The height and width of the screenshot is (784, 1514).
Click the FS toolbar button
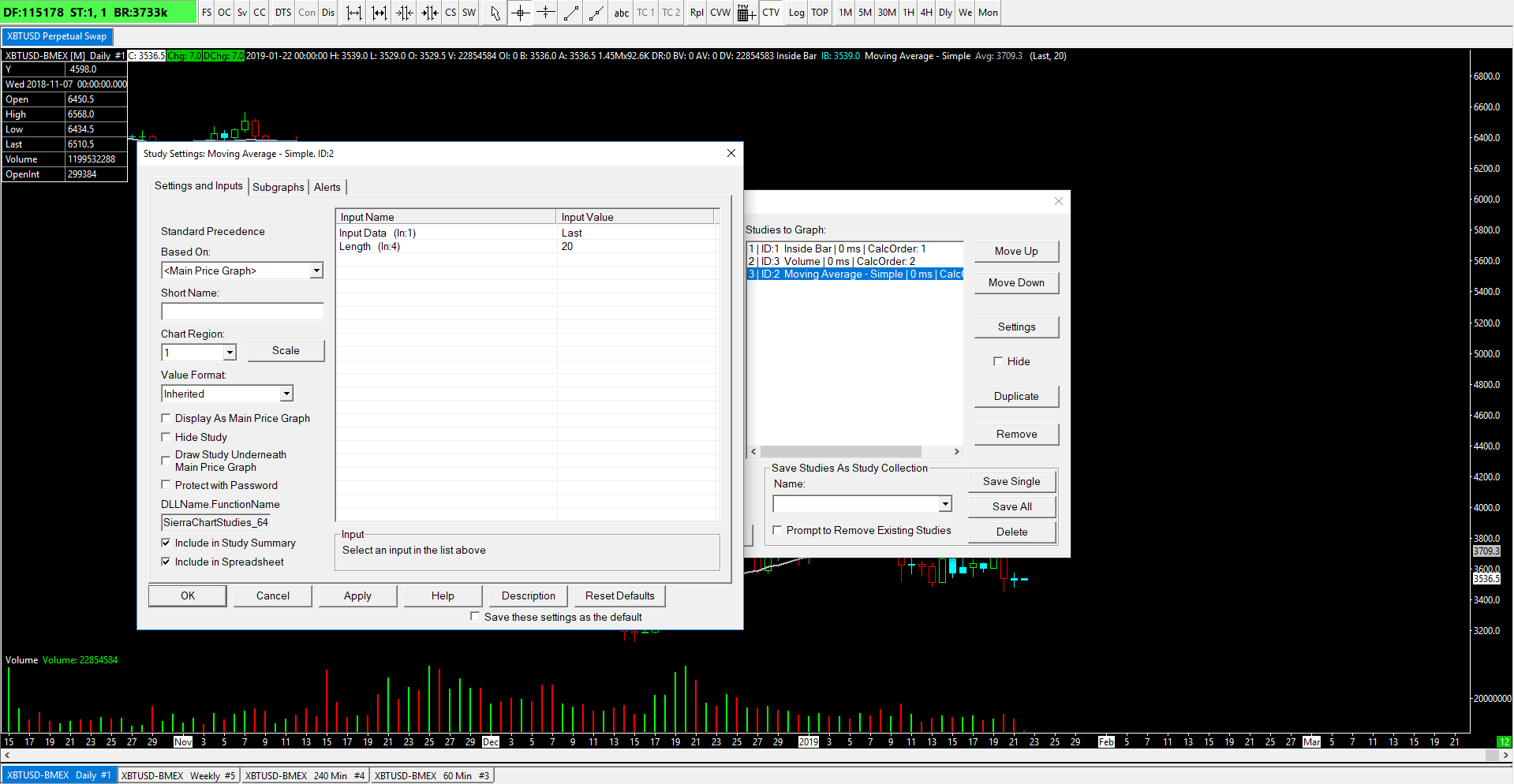click(x=207, y=13)
